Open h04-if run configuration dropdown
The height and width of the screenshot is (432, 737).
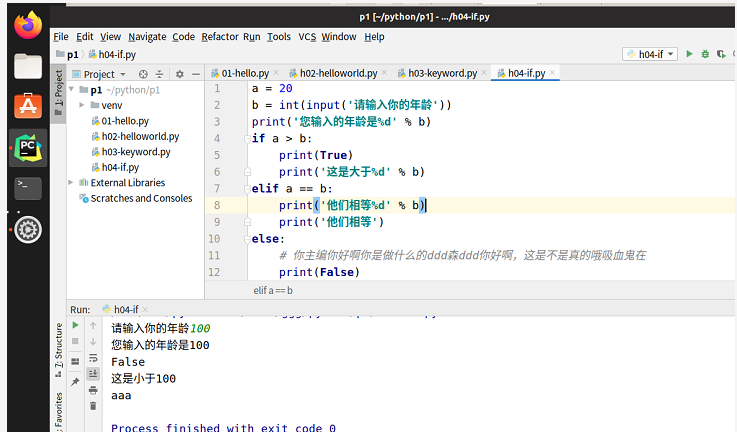(649, 54)
